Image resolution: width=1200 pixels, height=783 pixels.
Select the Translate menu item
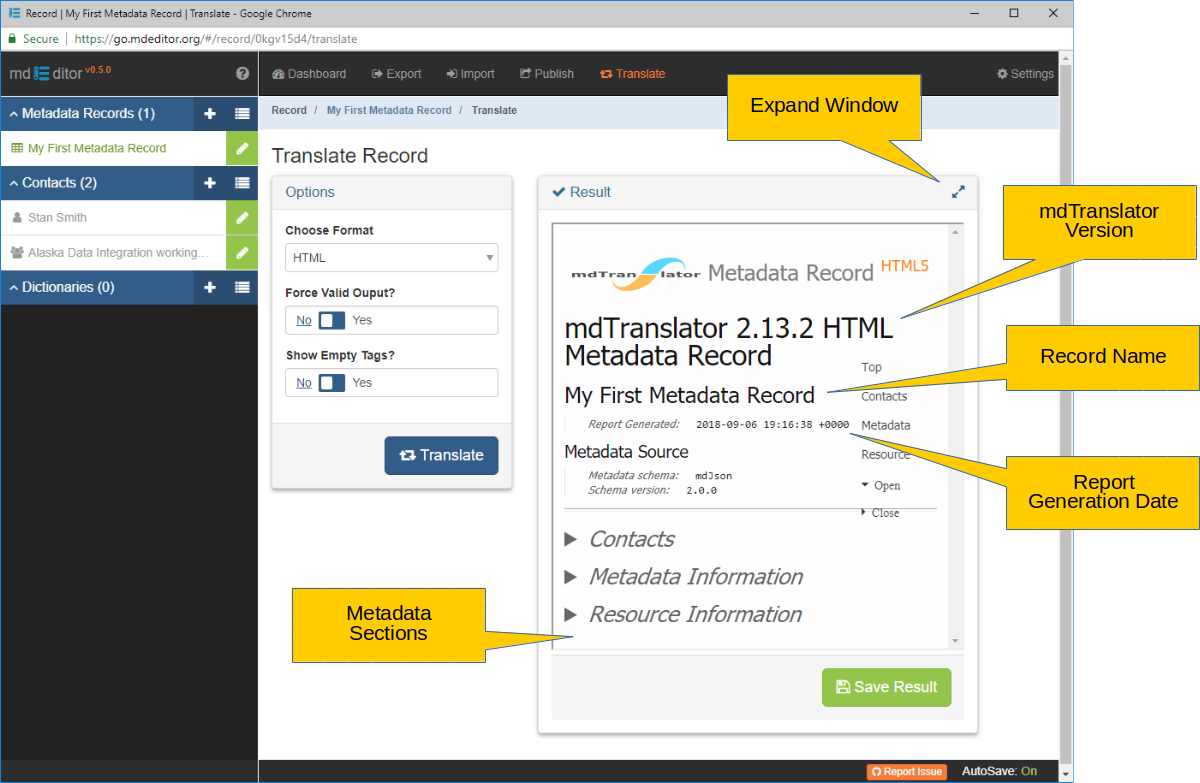632,74
